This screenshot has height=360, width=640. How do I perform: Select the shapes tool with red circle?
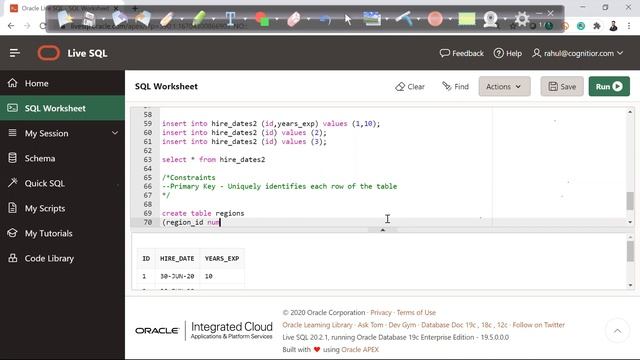click(262, 19)
